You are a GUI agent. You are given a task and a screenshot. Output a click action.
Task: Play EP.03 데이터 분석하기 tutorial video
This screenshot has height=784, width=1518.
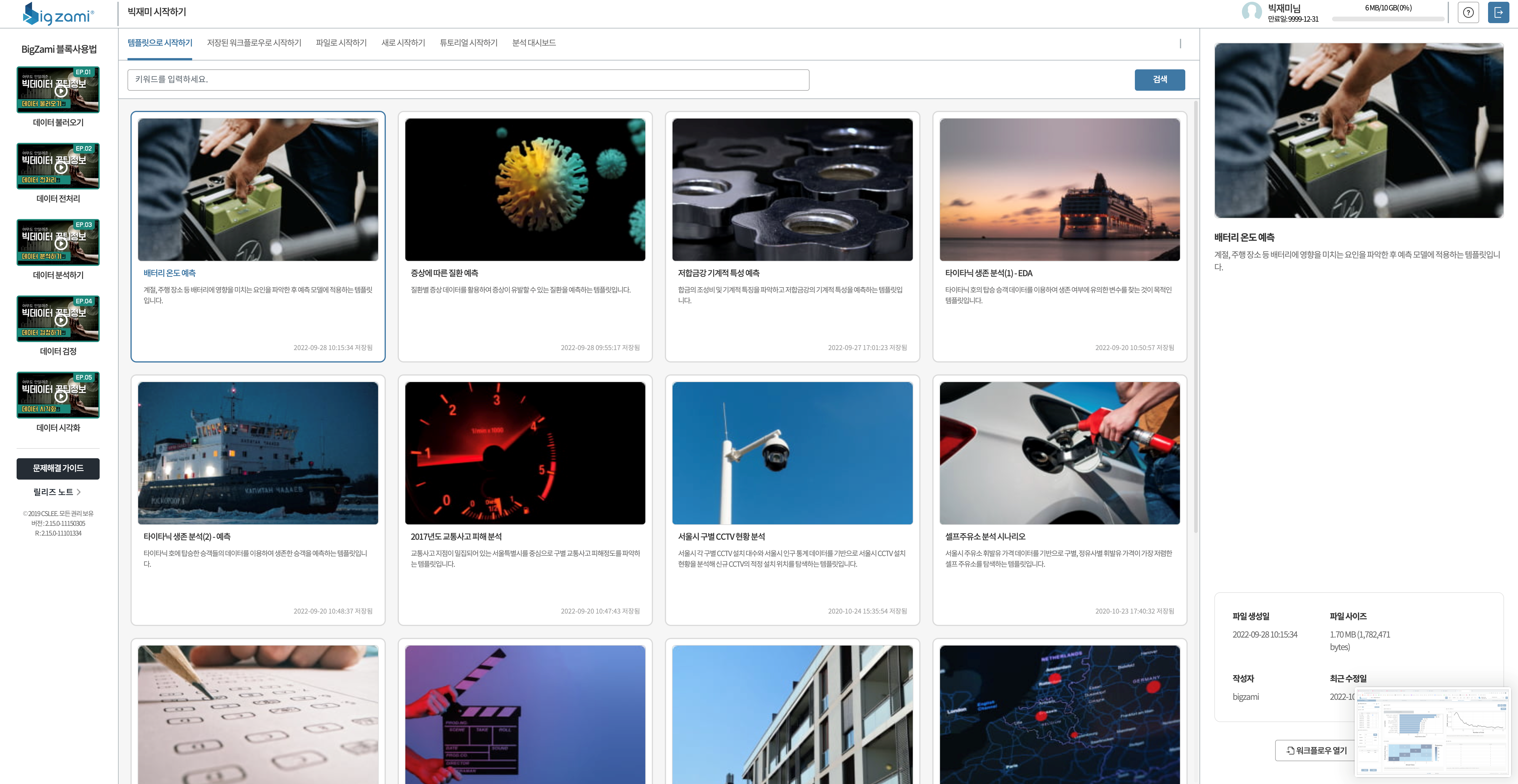point(58,242)
